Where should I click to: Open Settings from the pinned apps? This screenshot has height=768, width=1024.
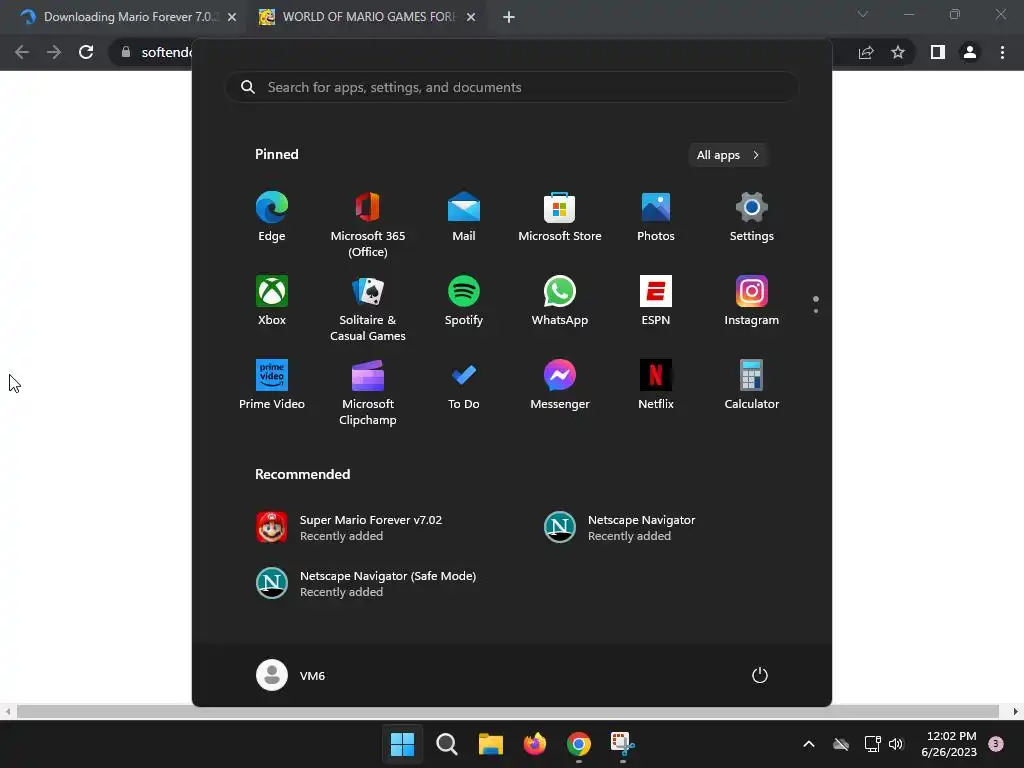click(752, 217)
